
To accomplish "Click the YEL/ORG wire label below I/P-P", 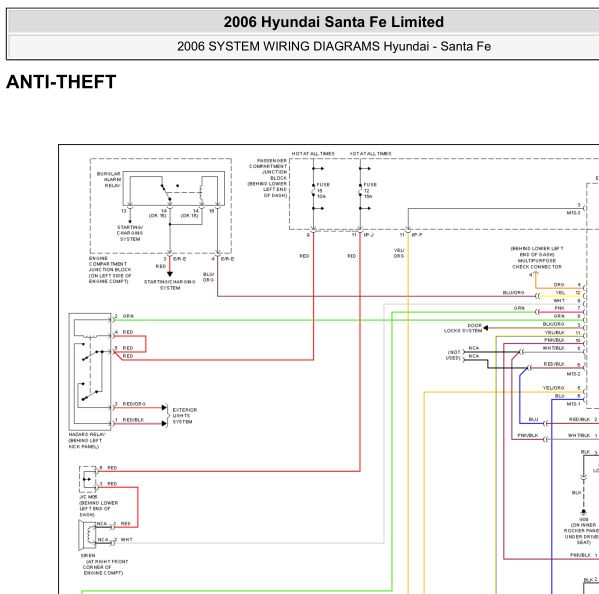I will (x=399, y=253).
